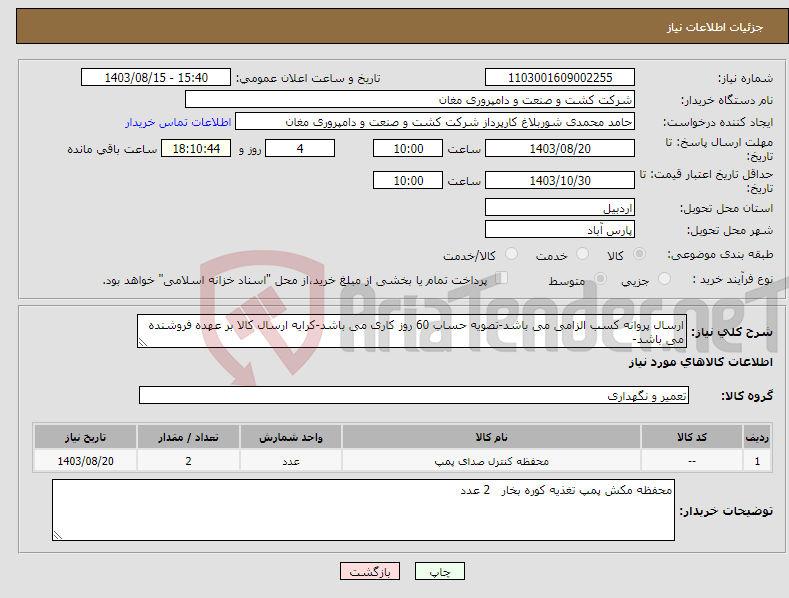The height and width of the screenshot is (598, 789).
Task: Click the جزئیات اطلاعات نیاز header title
Action: (x=715, y=27)
